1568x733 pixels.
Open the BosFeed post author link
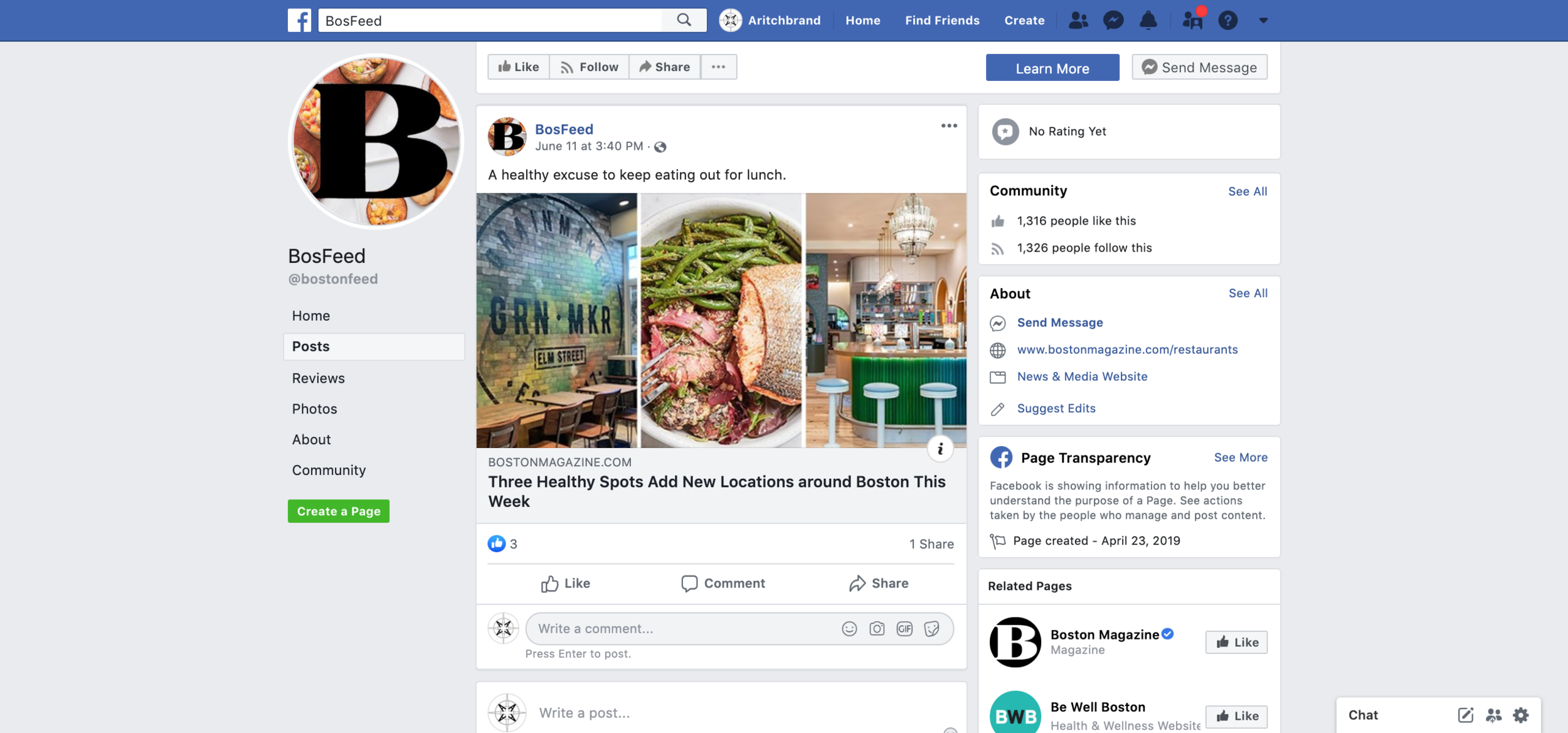click(564, 129)
